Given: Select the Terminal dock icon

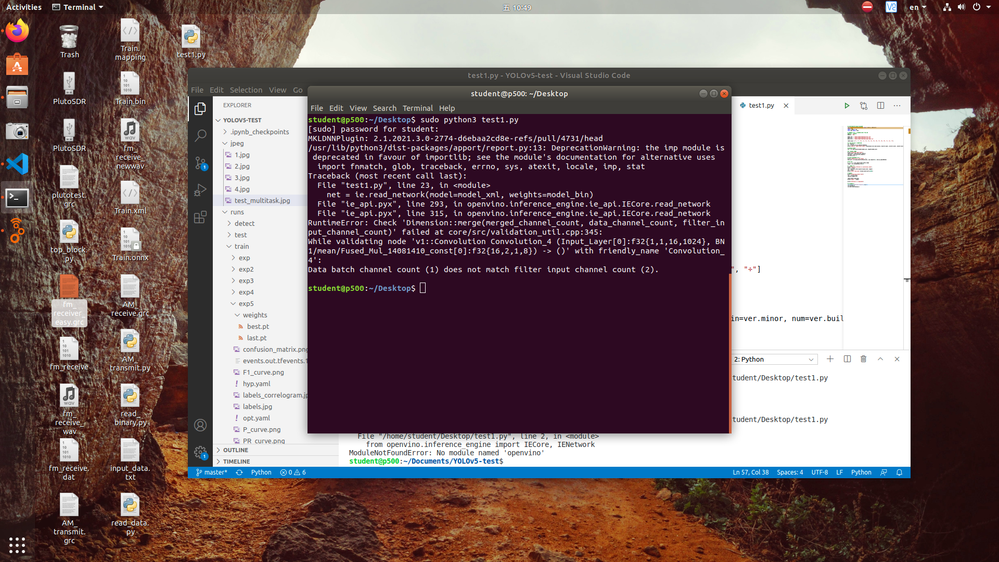Looking at the screenshot, I should tap(17, 198).
